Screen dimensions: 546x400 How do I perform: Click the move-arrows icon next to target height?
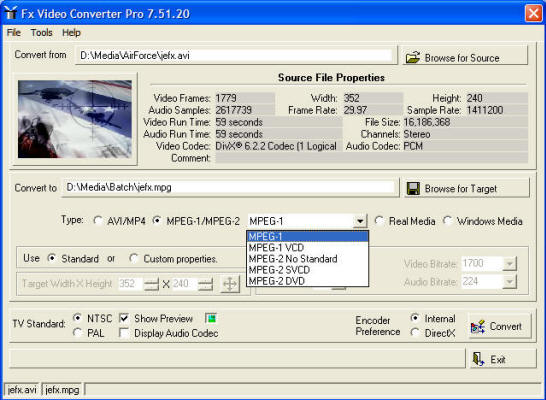pos(230,284)
